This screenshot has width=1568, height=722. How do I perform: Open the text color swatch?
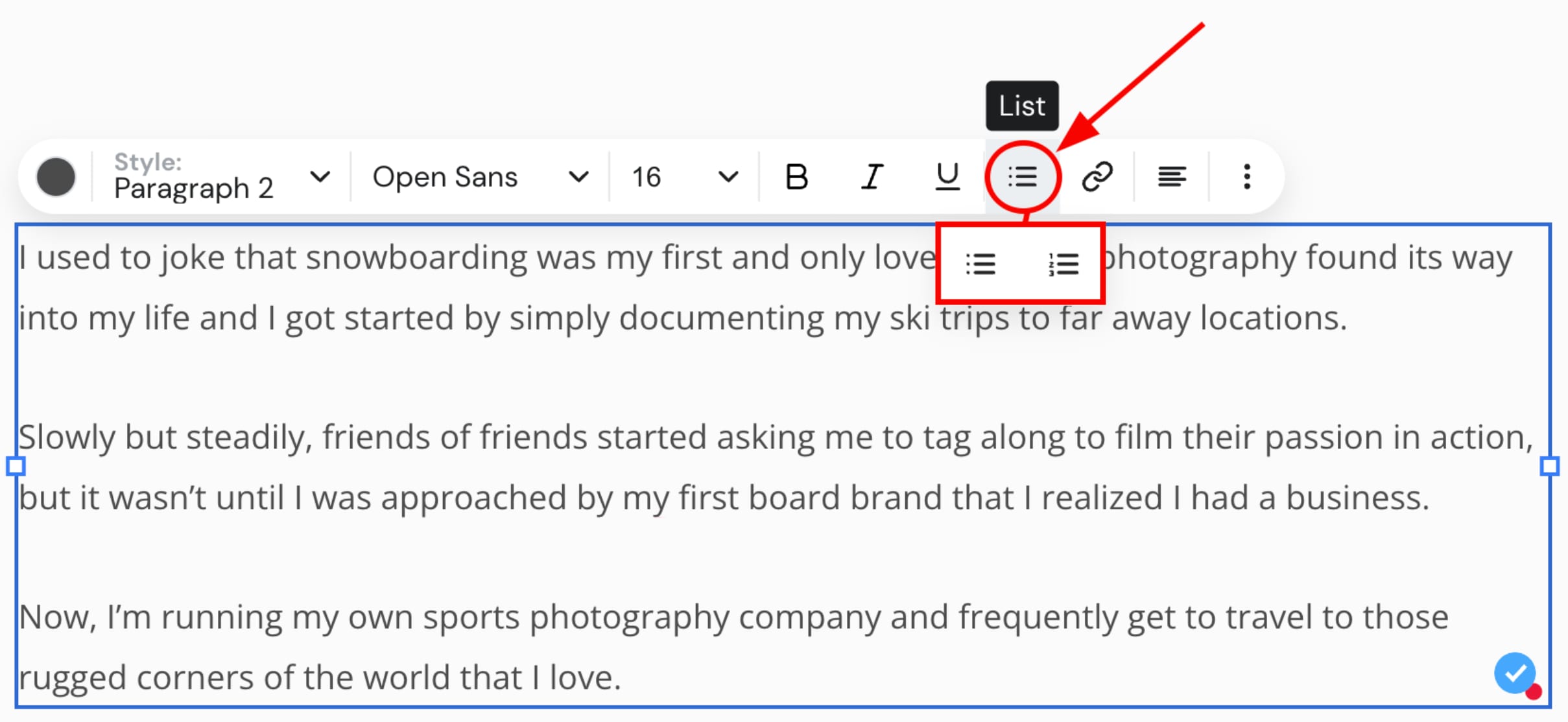click(56, 176)
